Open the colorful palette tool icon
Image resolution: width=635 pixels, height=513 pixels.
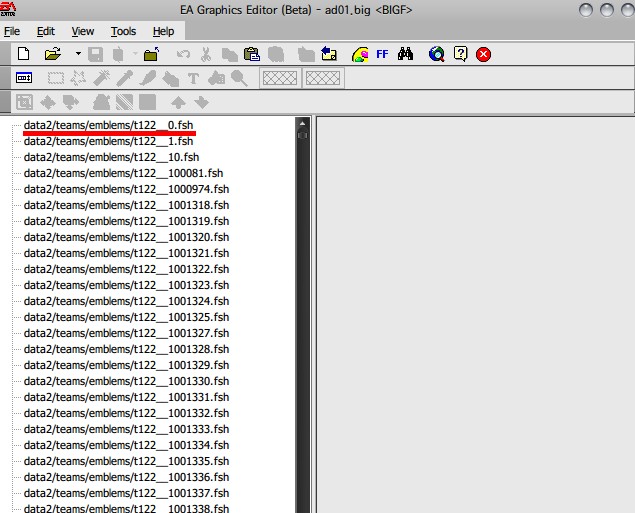[x=360, y=54]
